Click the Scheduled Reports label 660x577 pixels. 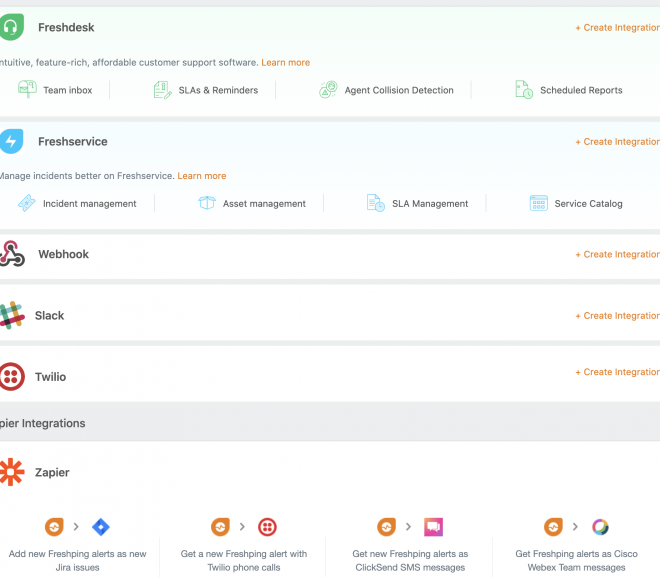[581, 90]
